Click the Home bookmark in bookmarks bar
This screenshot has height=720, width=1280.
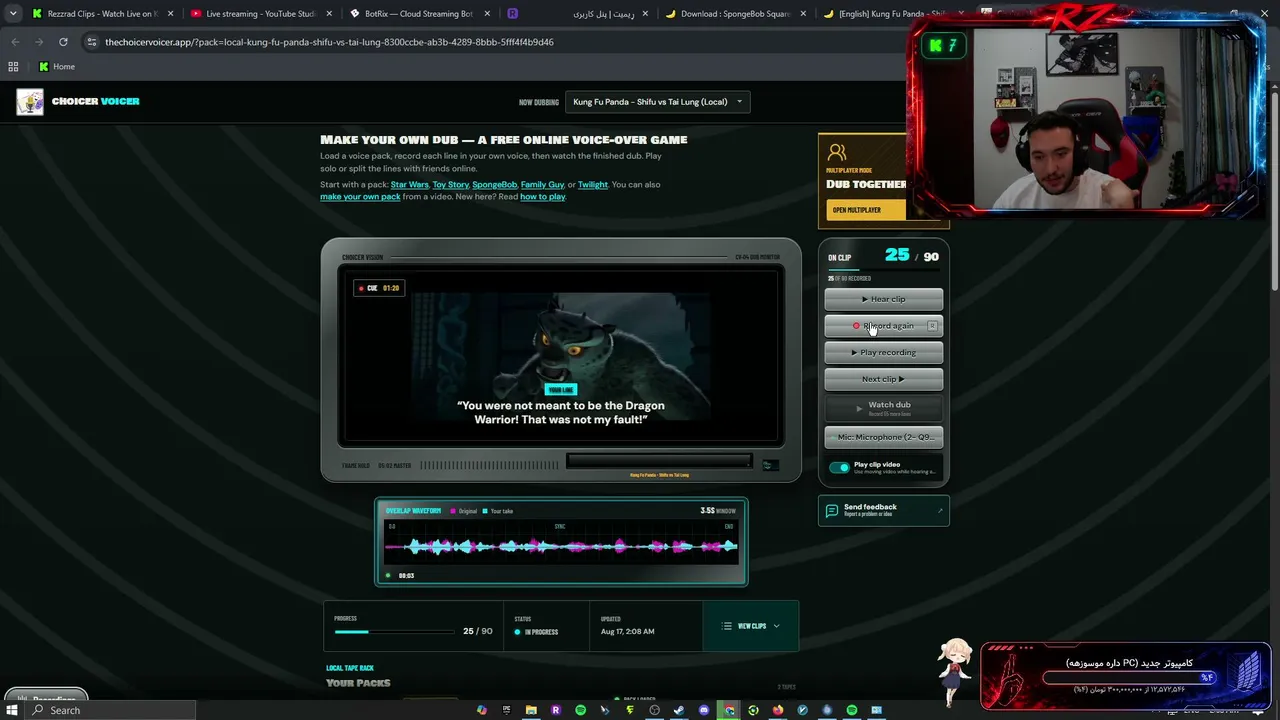(x=56, y=67)
